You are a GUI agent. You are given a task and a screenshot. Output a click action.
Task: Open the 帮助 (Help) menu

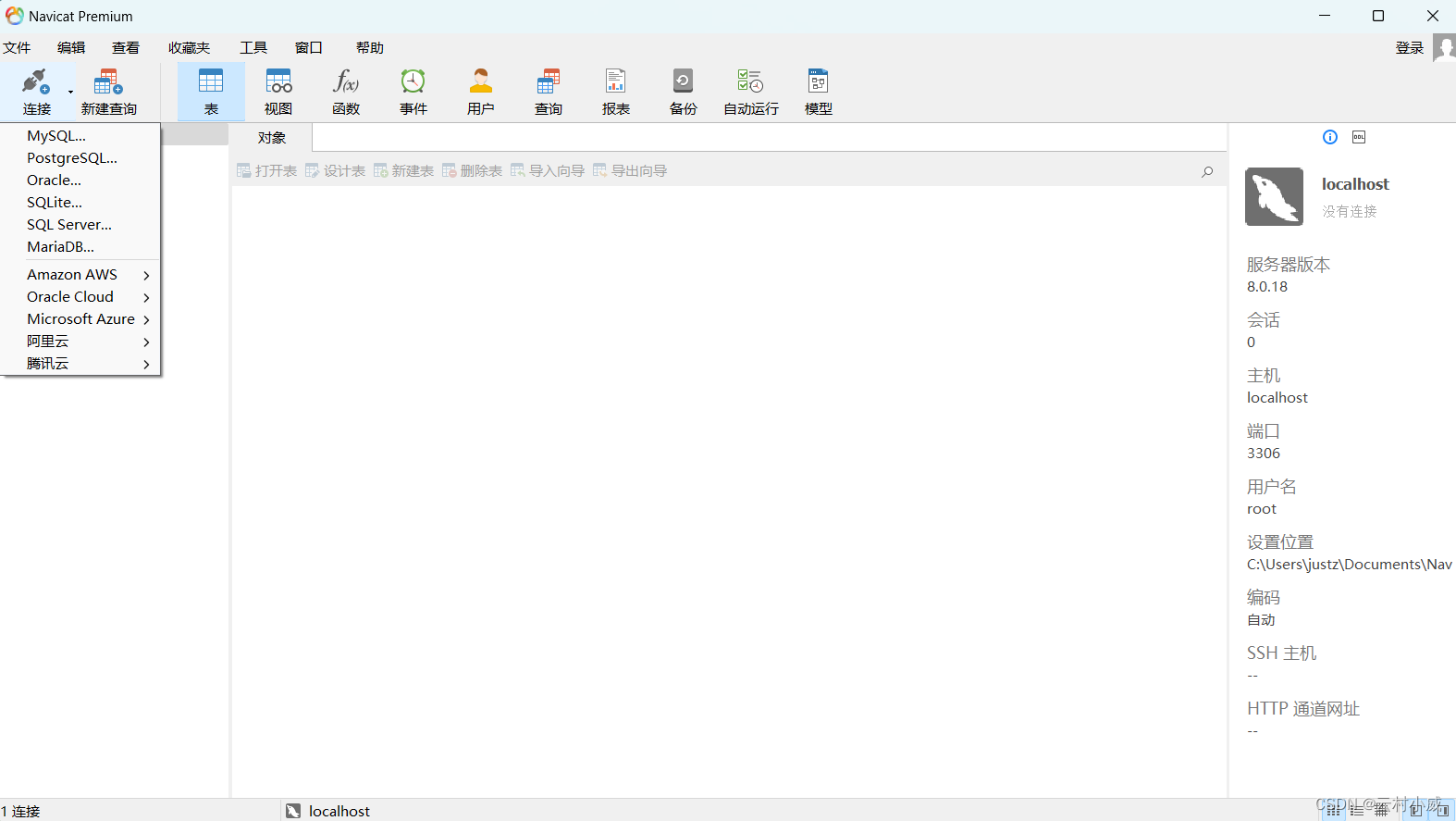click(x=369, y=47)
